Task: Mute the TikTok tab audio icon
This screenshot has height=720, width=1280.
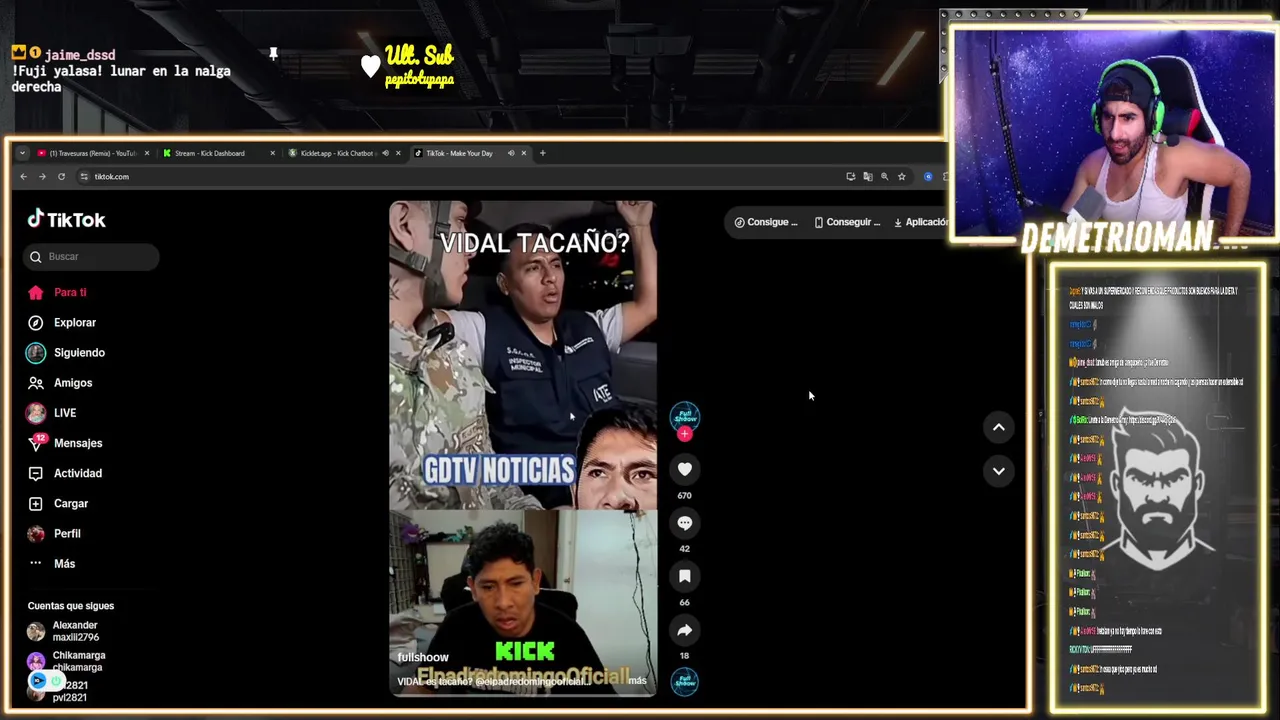Action: (511, 153)
